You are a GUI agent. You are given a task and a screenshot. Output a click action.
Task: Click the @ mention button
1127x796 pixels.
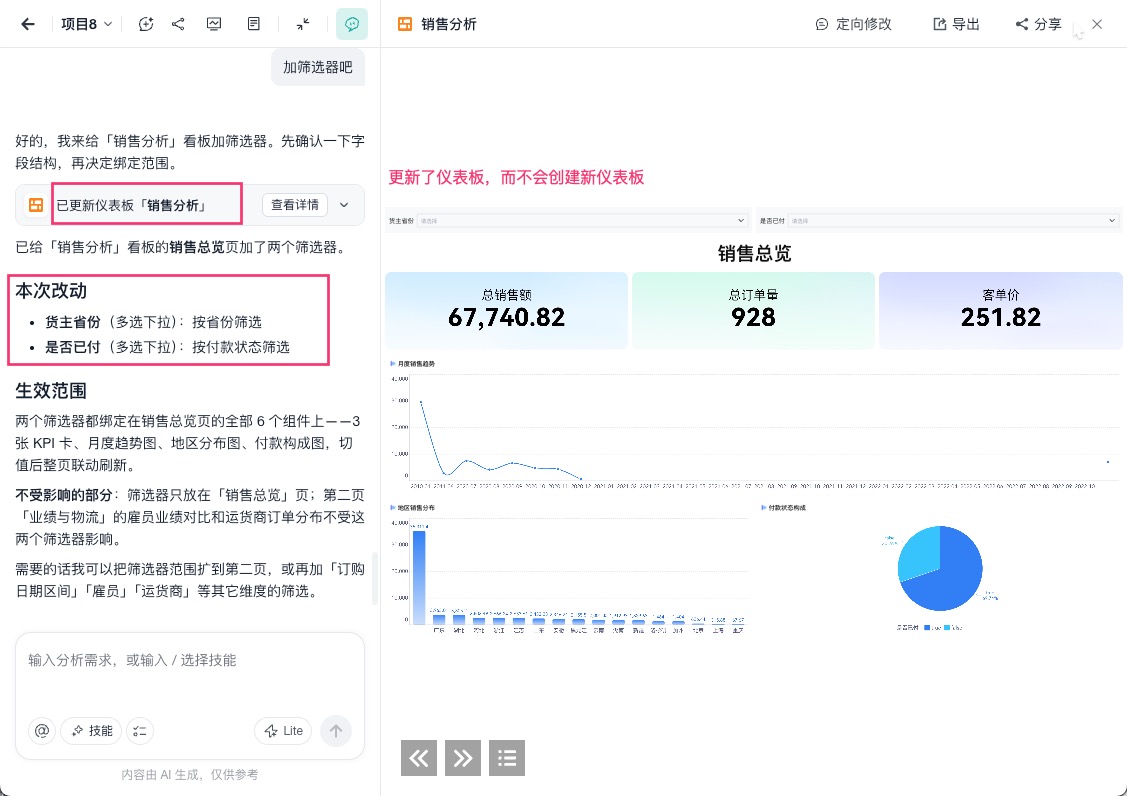point(42,731)
